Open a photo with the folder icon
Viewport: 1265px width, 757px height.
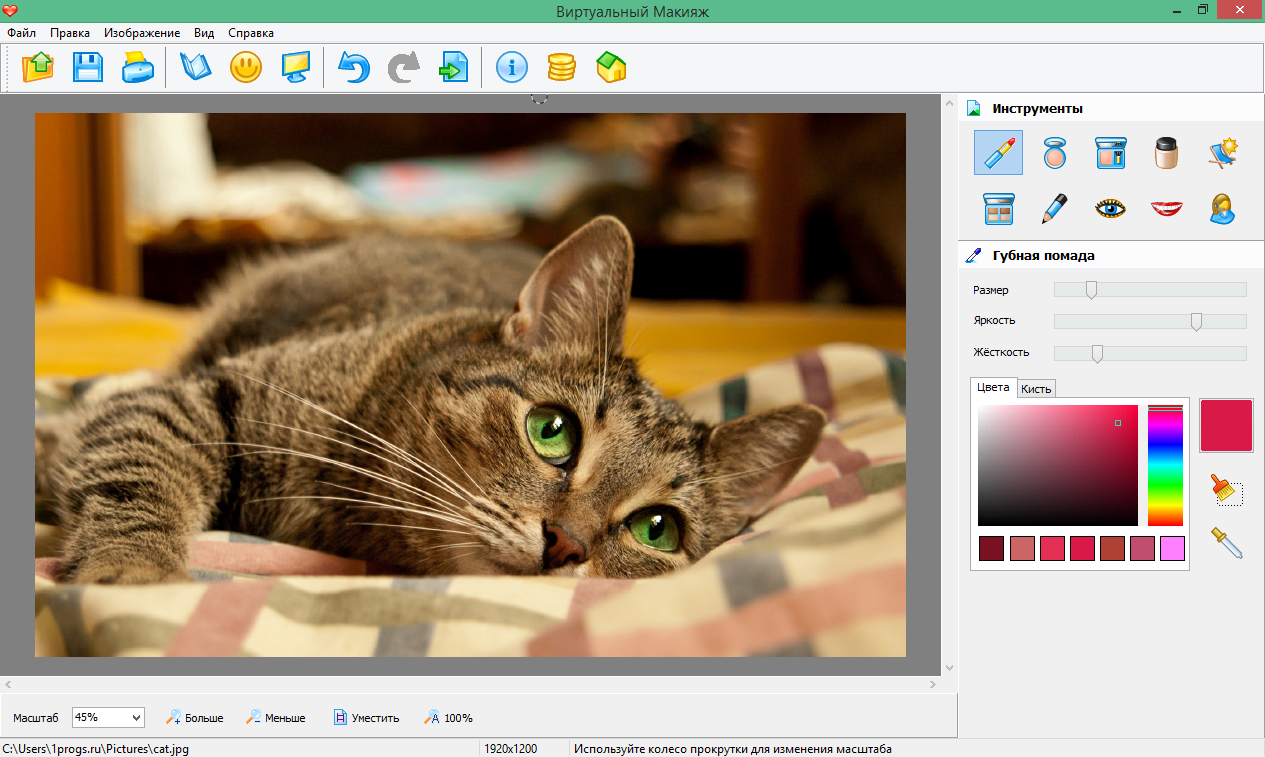click(x=38, y=67)
